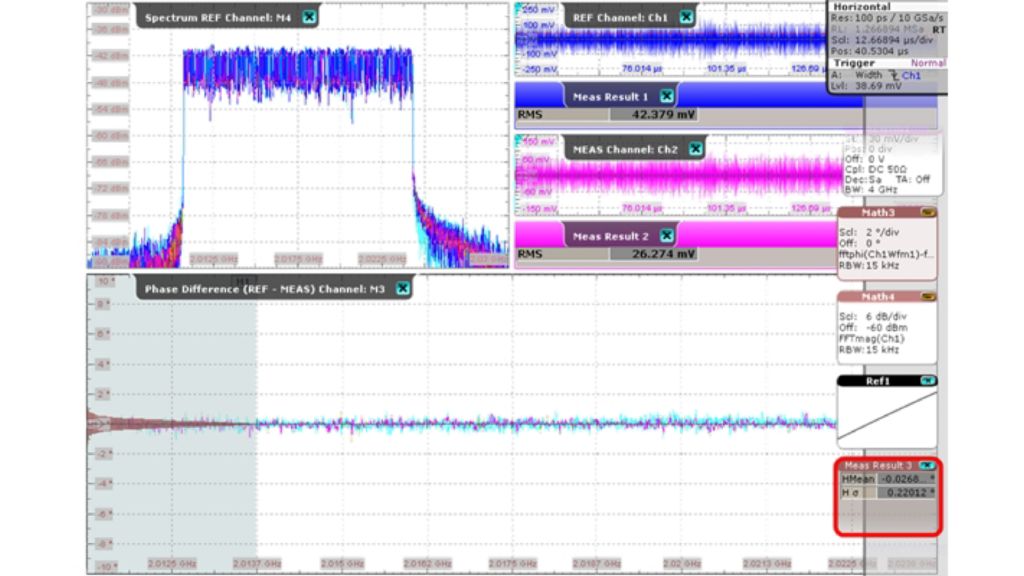Click the Meas Result 3 corner icon

(x=927, y=465)
